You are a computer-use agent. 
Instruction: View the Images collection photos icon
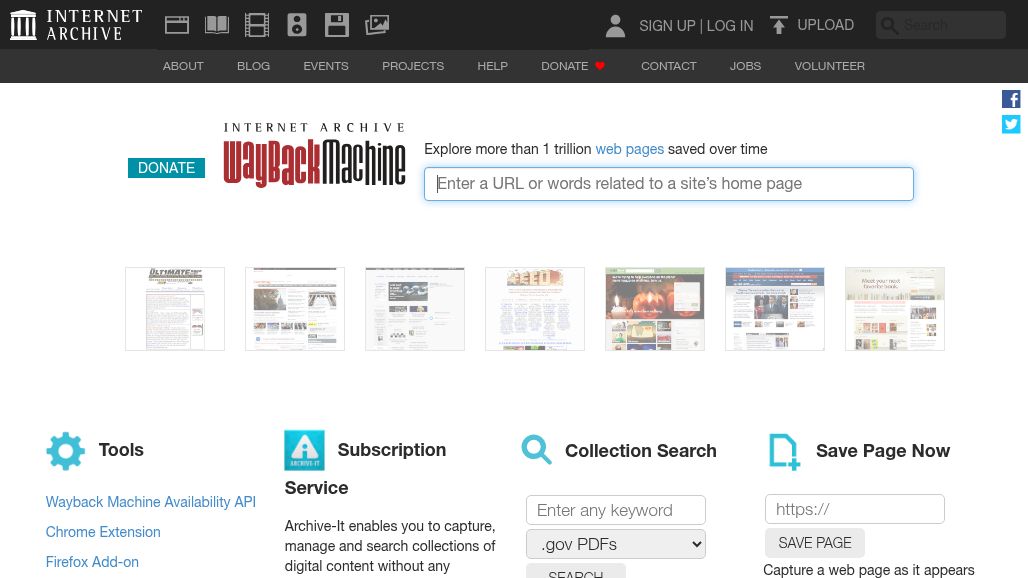[377, 24]
